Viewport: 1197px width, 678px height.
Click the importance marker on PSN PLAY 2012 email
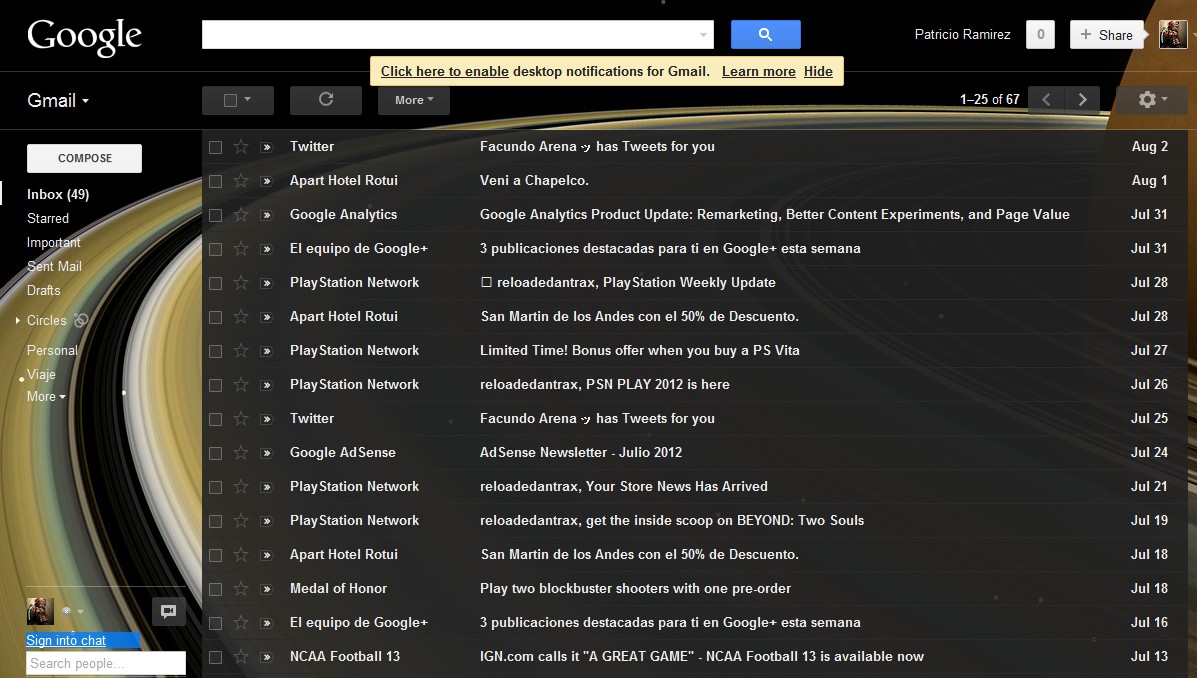pyautogui.click(x=266, y=385)
